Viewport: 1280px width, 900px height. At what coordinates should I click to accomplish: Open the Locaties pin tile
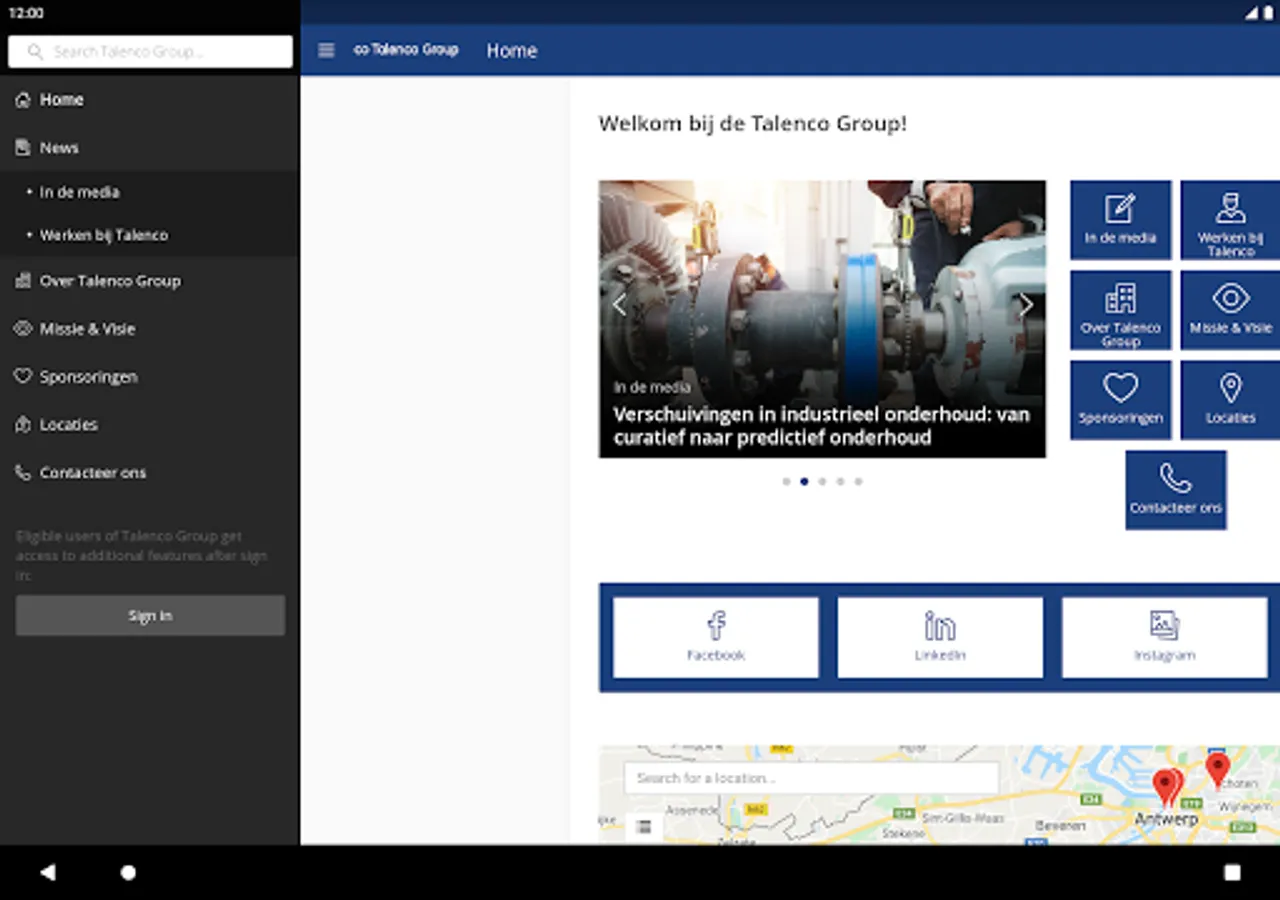coord(1230,400)
